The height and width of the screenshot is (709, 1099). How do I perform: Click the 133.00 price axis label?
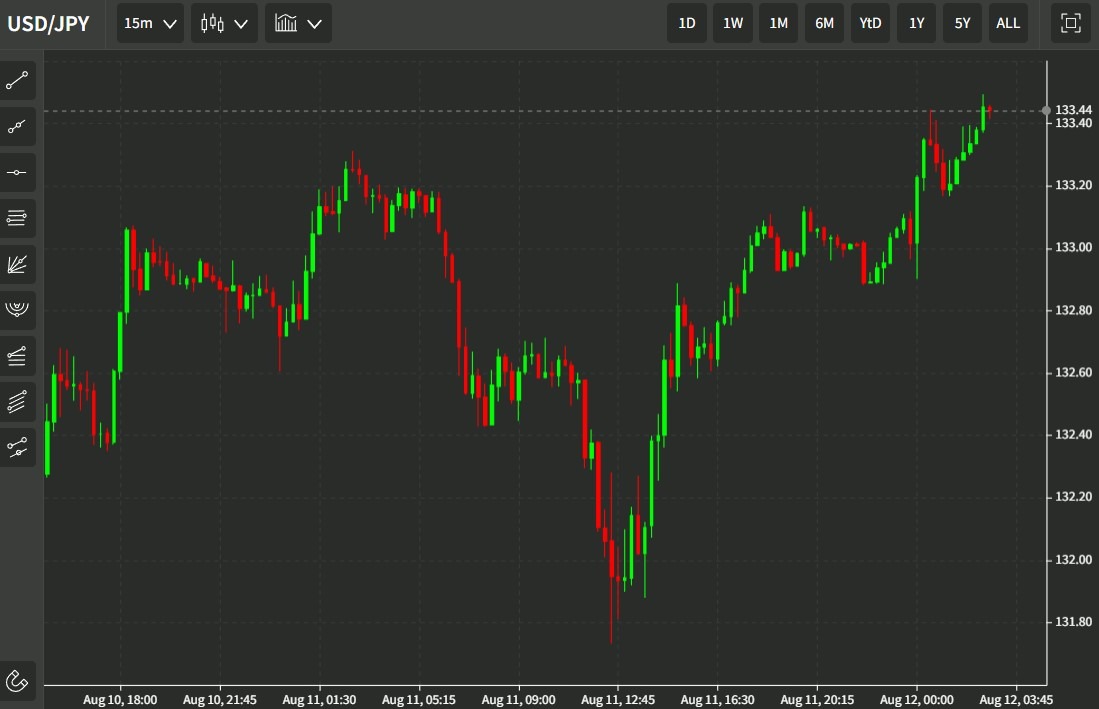tap(1073, 247)
